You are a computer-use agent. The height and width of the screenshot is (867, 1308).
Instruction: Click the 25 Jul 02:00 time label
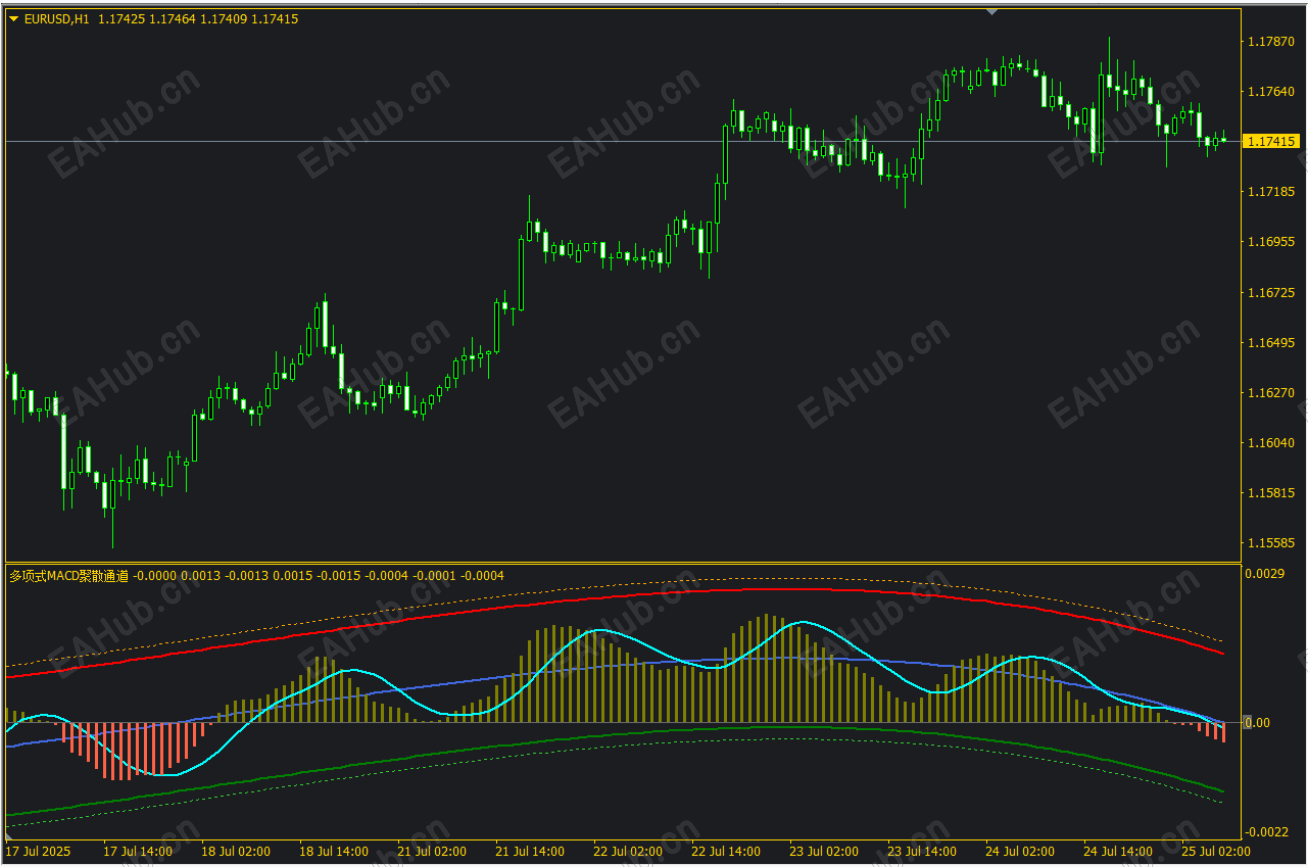[1216, 851]
